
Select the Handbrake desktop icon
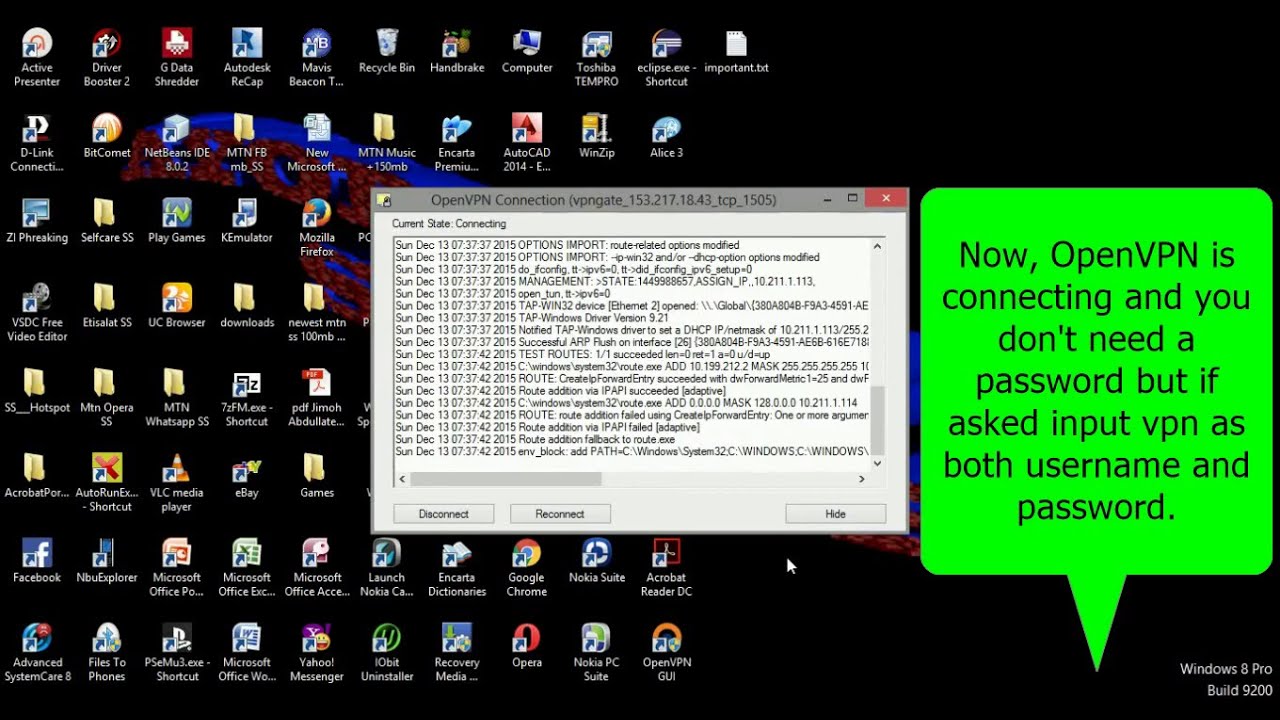(x=457, y=51)
